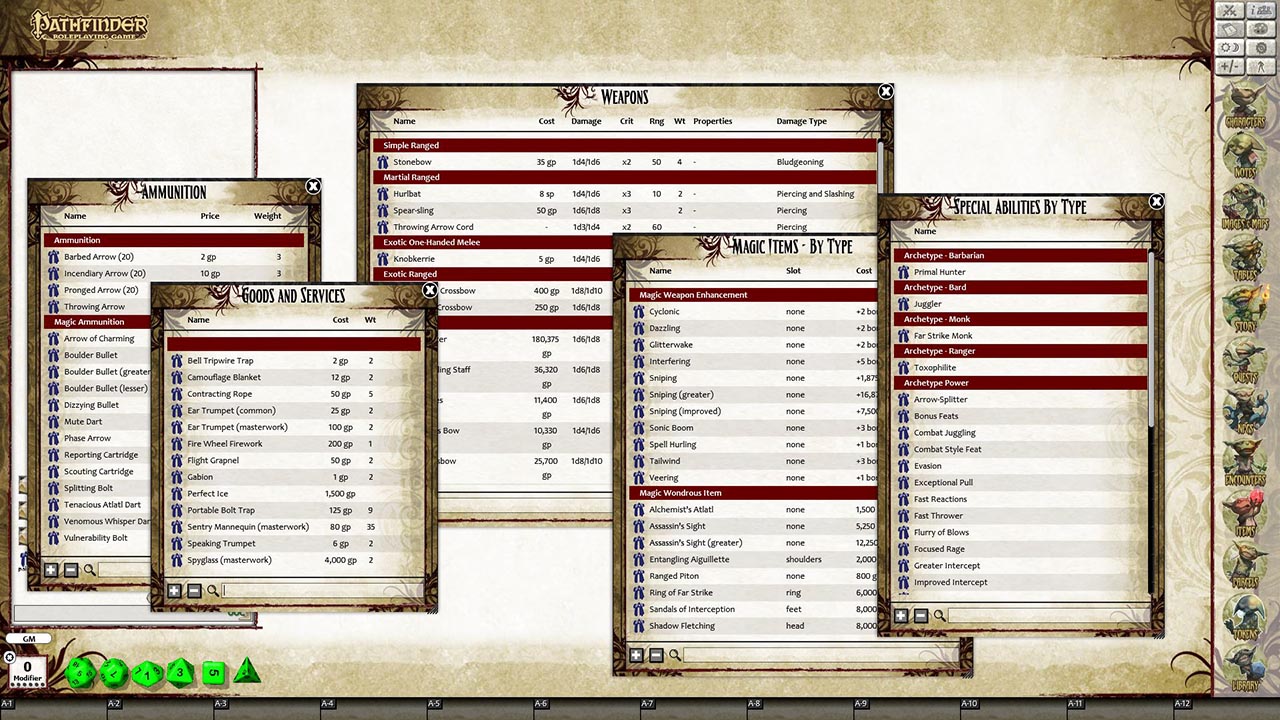Click the Magic Ammunition group header
Screen dimensions: 1280x720
(98, 322)
